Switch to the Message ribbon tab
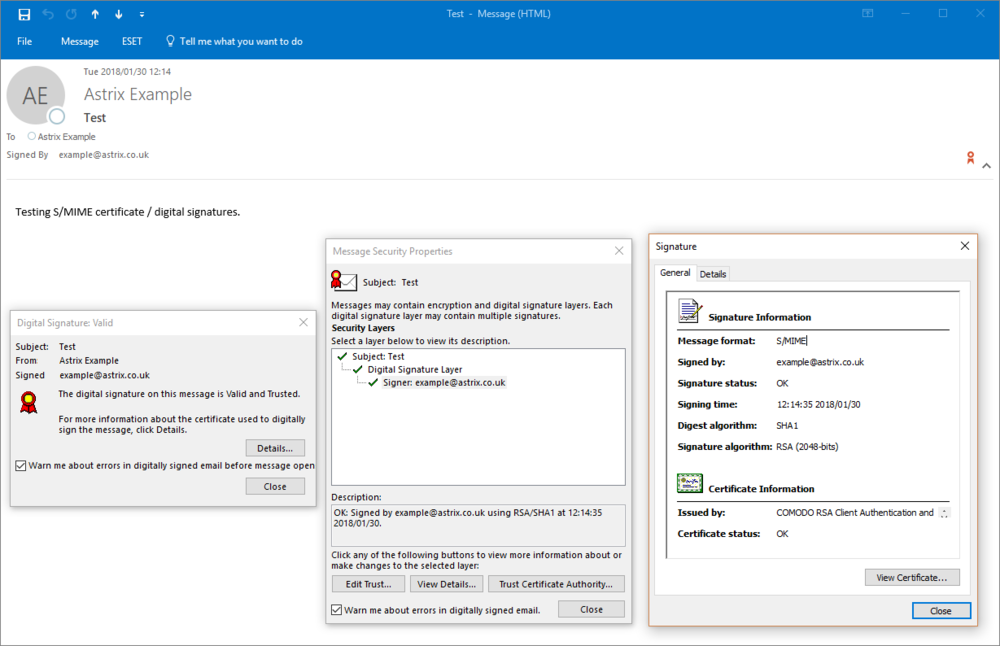1000x646 pixels. pos(80,41)
